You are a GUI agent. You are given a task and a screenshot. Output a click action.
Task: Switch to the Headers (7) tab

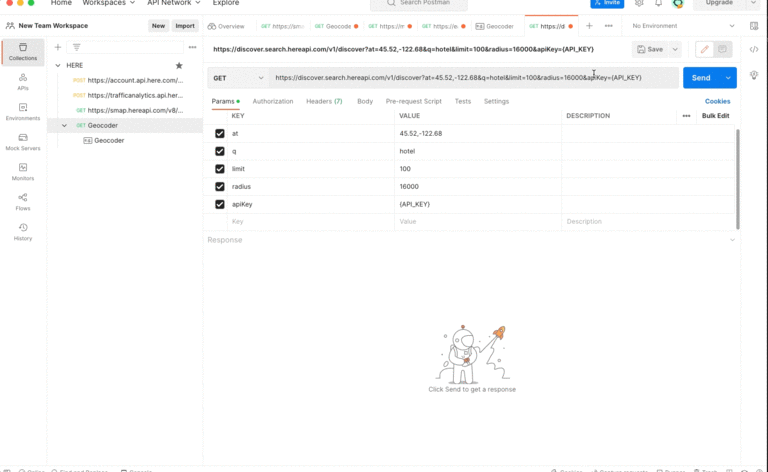[x=324, y=101]
